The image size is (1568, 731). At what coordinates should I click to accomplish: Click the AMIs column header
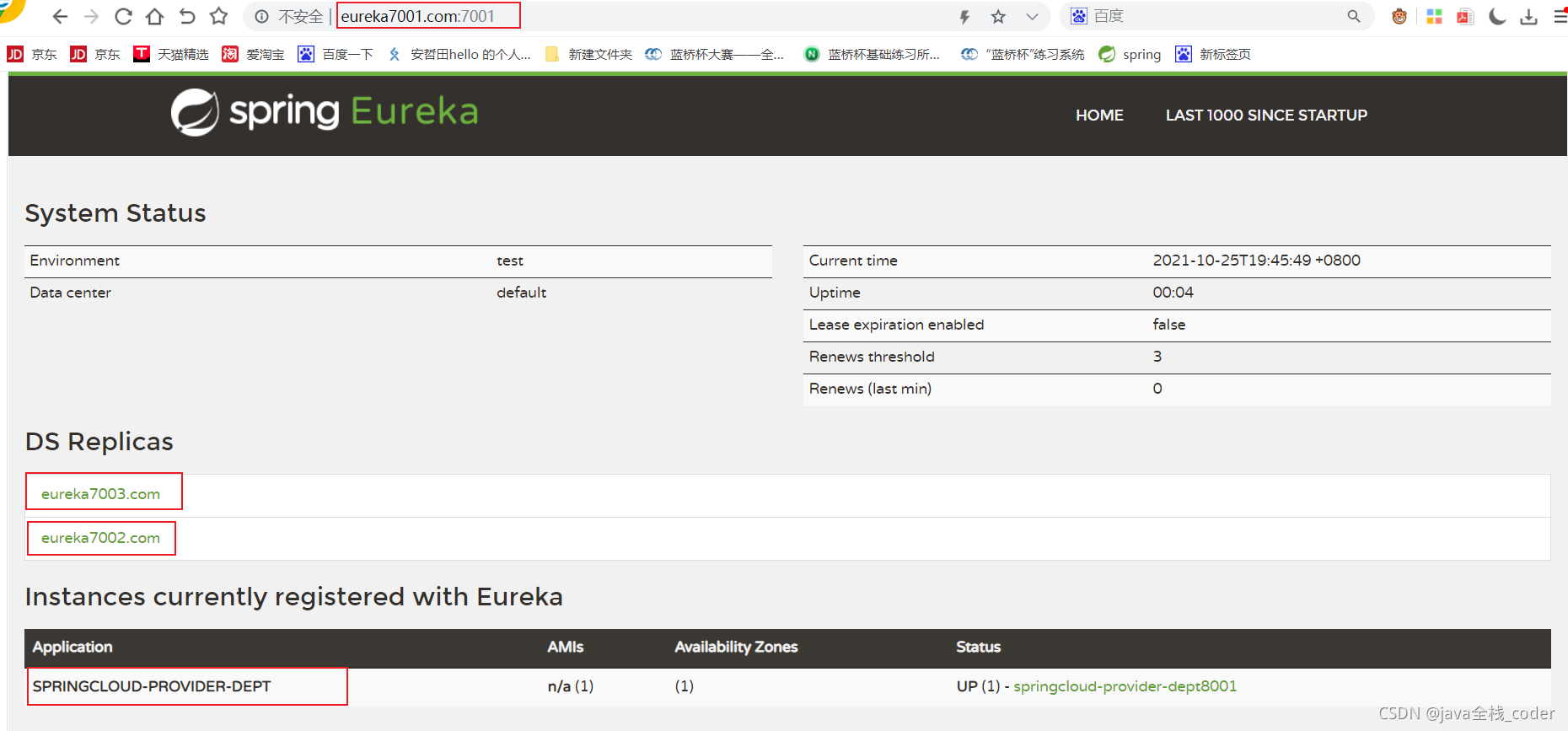[x=565, y=647]
